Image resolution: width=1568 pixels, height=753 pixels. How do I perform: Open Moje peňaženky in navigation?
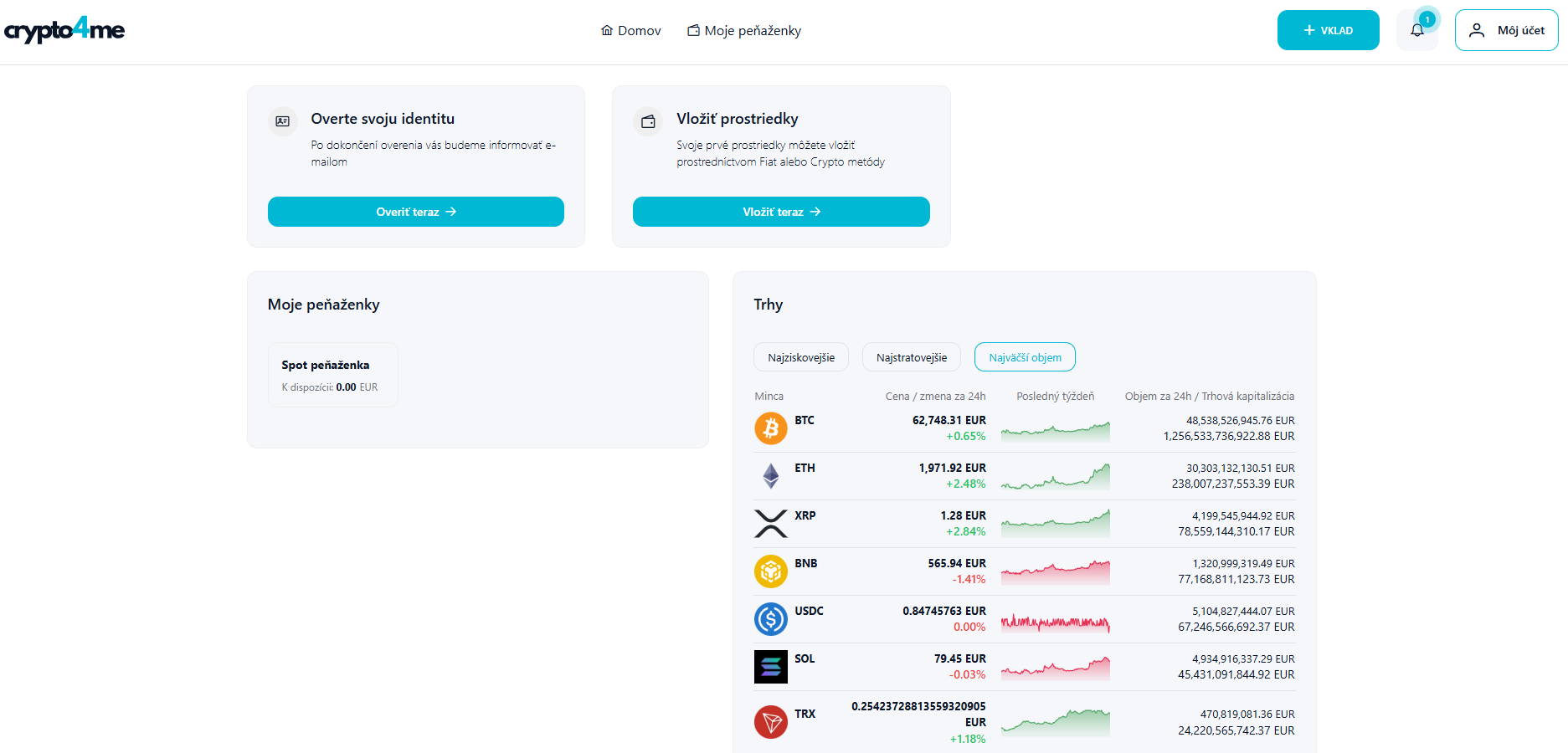click(744, 31)
